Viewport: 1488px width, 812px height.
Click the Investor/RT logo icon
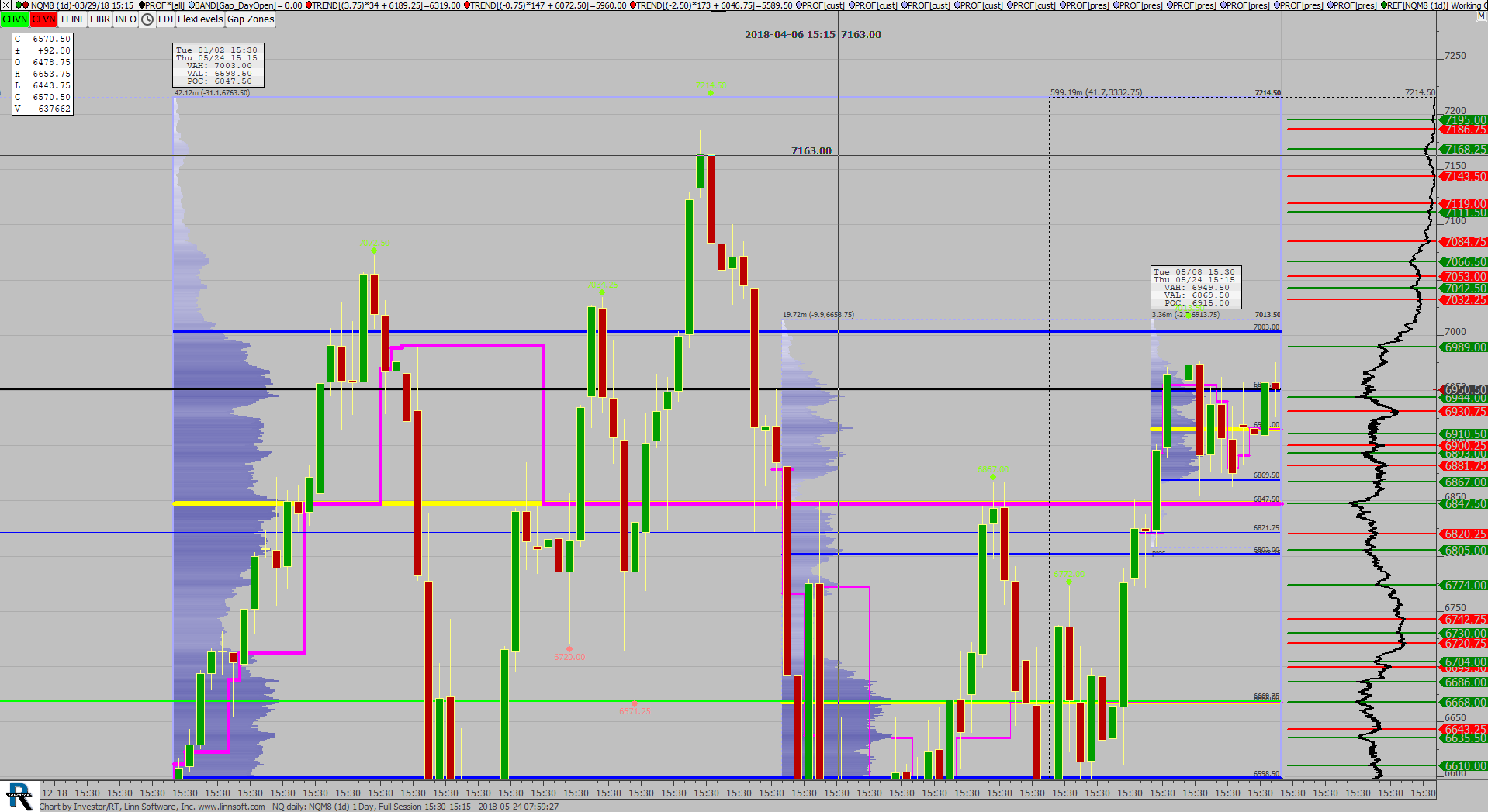(19, 796)
